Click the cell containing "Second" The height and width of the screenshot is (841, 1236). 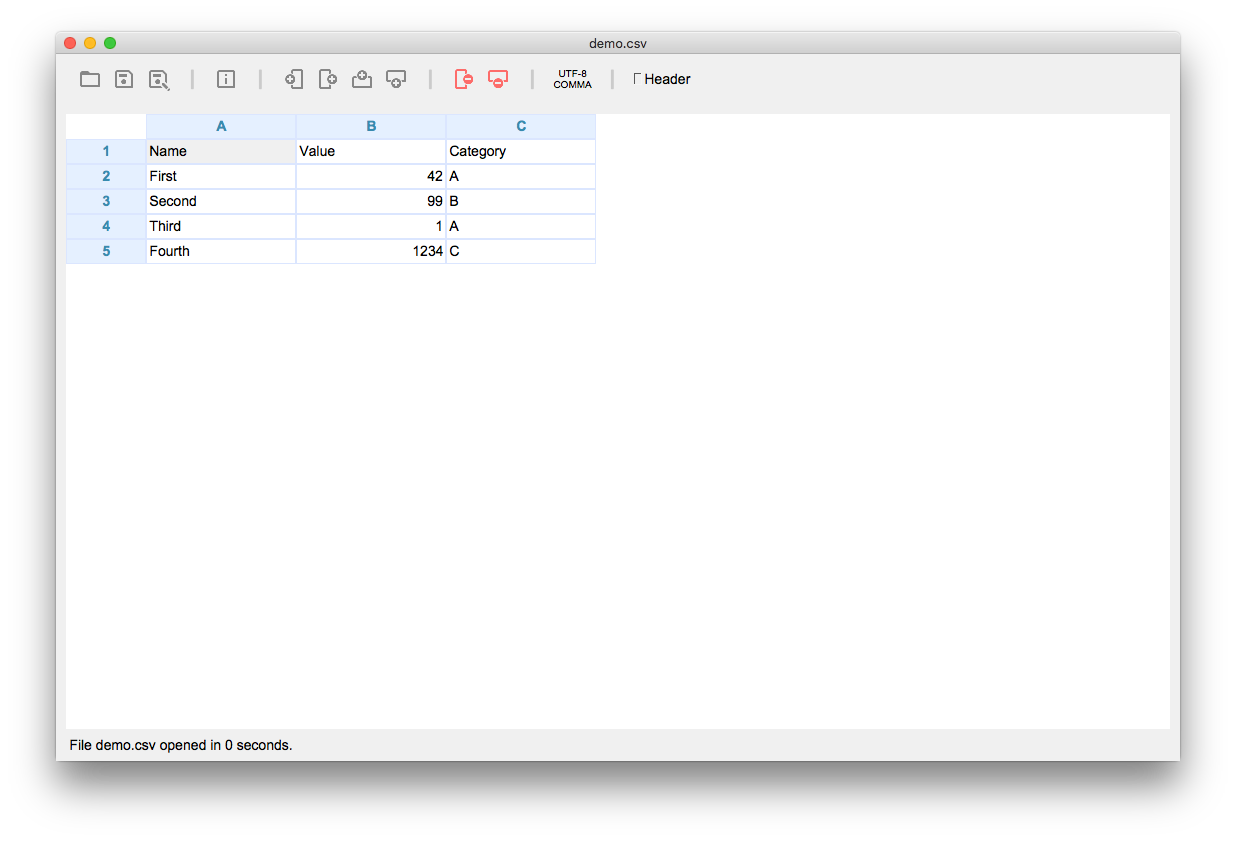coord(221,201)
